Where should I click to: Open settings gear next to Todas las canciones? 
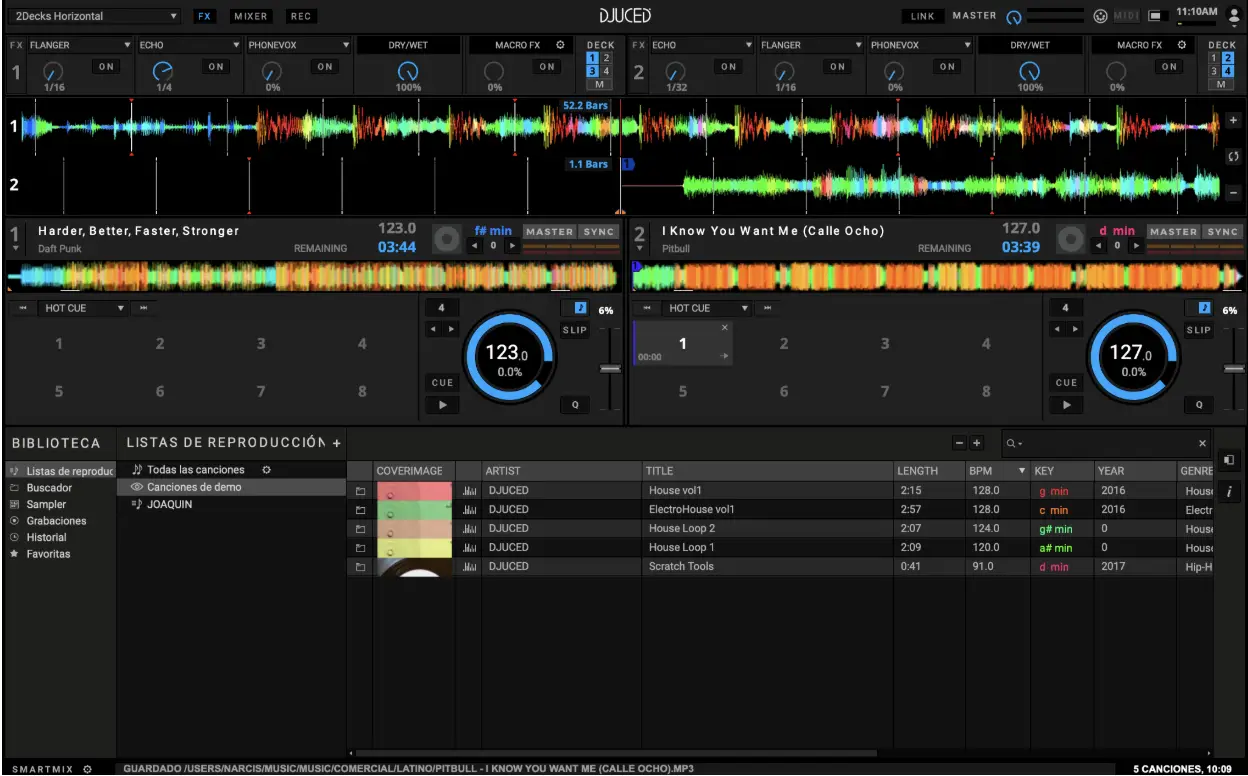266,470
